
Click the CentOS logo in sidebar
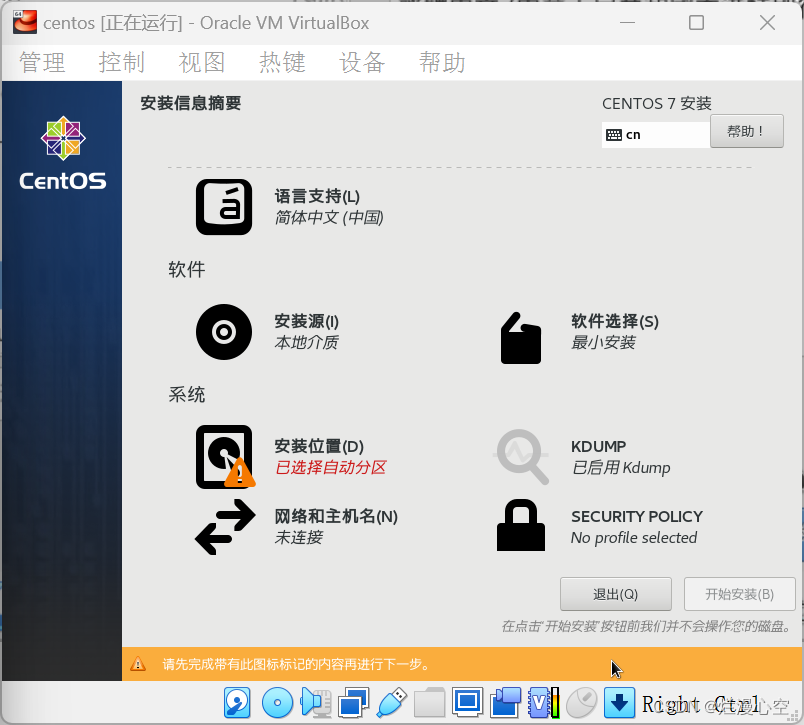click(63, 153)
